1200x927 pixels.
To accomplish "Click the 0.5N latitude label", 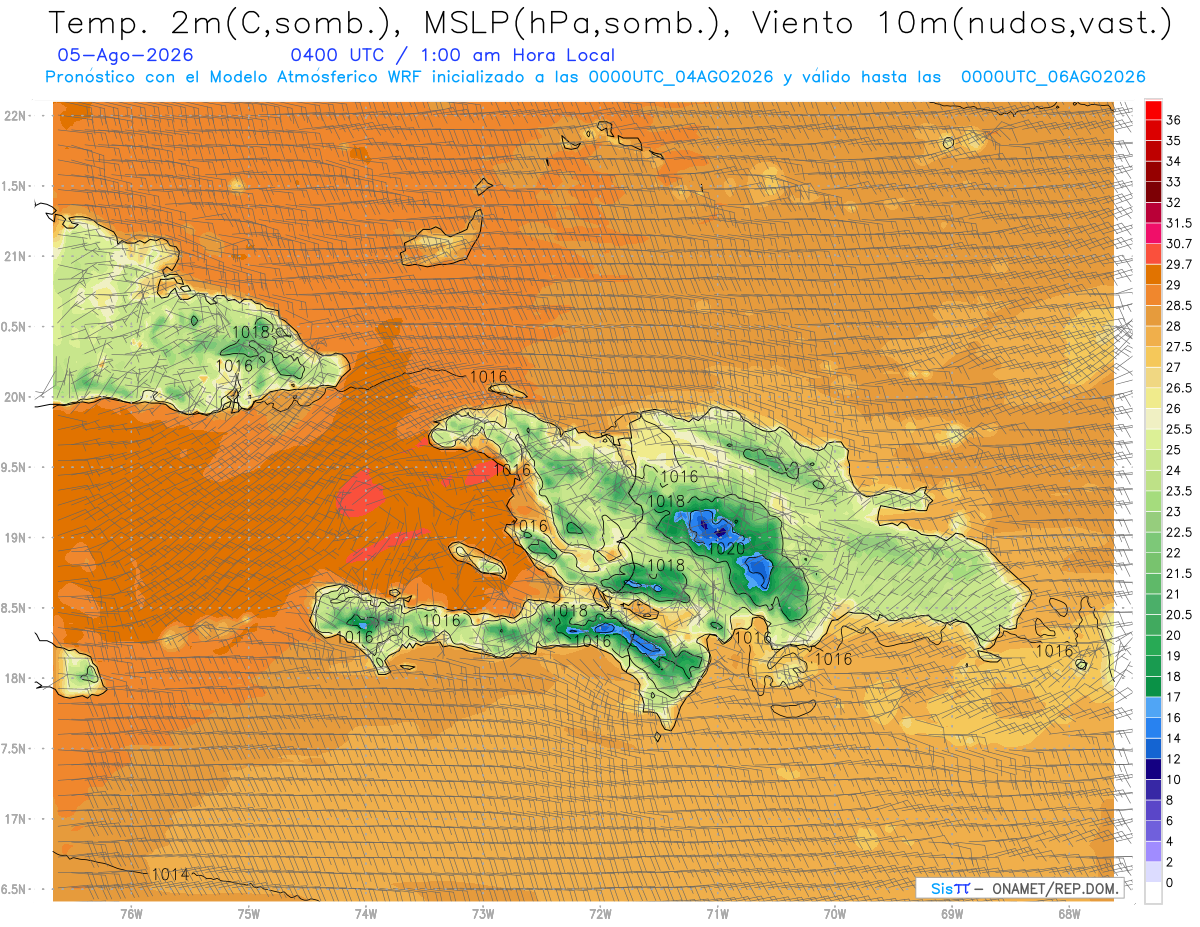I will pyautogui.click(x=15, y=327).
